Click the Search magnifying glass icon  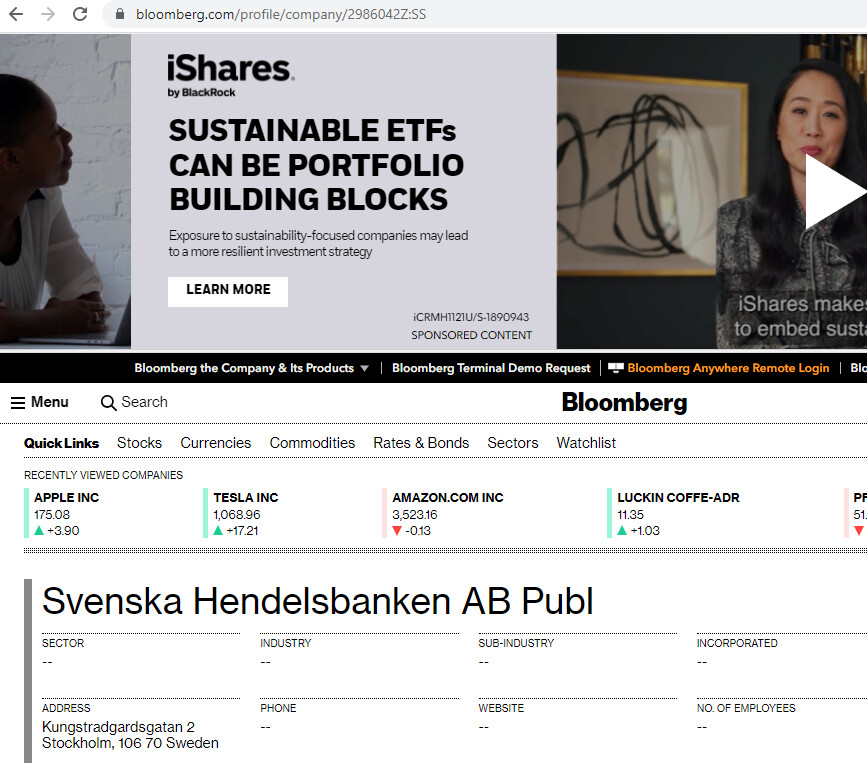point(109,402)
